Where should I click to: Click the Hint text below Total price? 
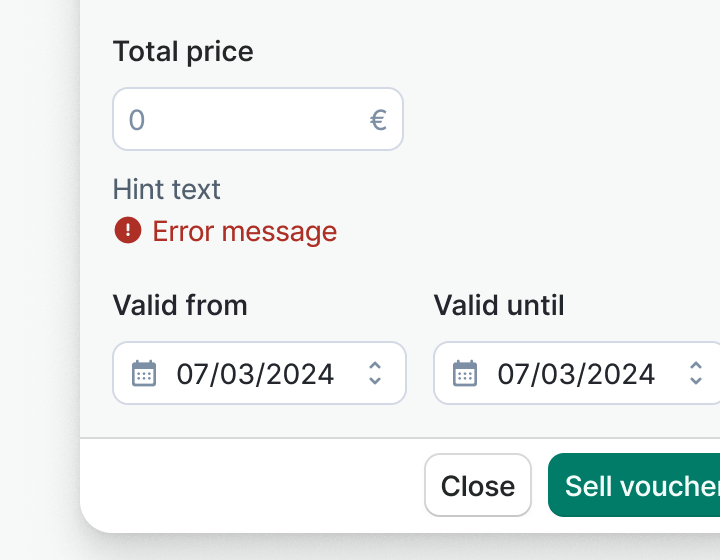[167, 189]
